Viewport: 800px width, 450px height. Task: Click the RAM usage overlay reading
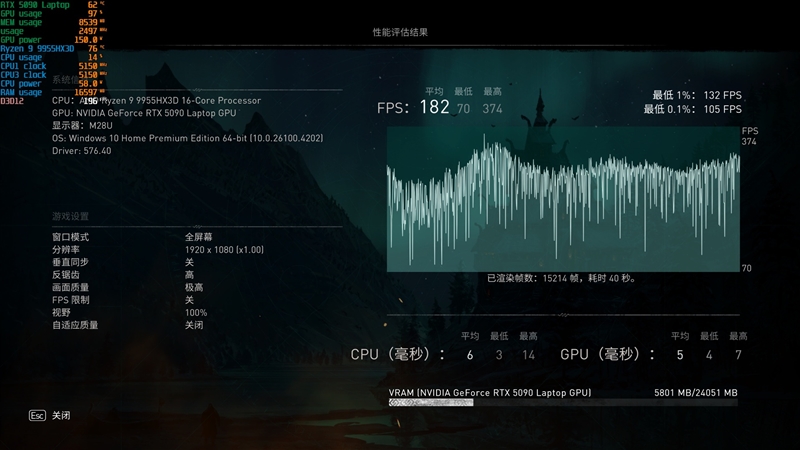(50, 92)
